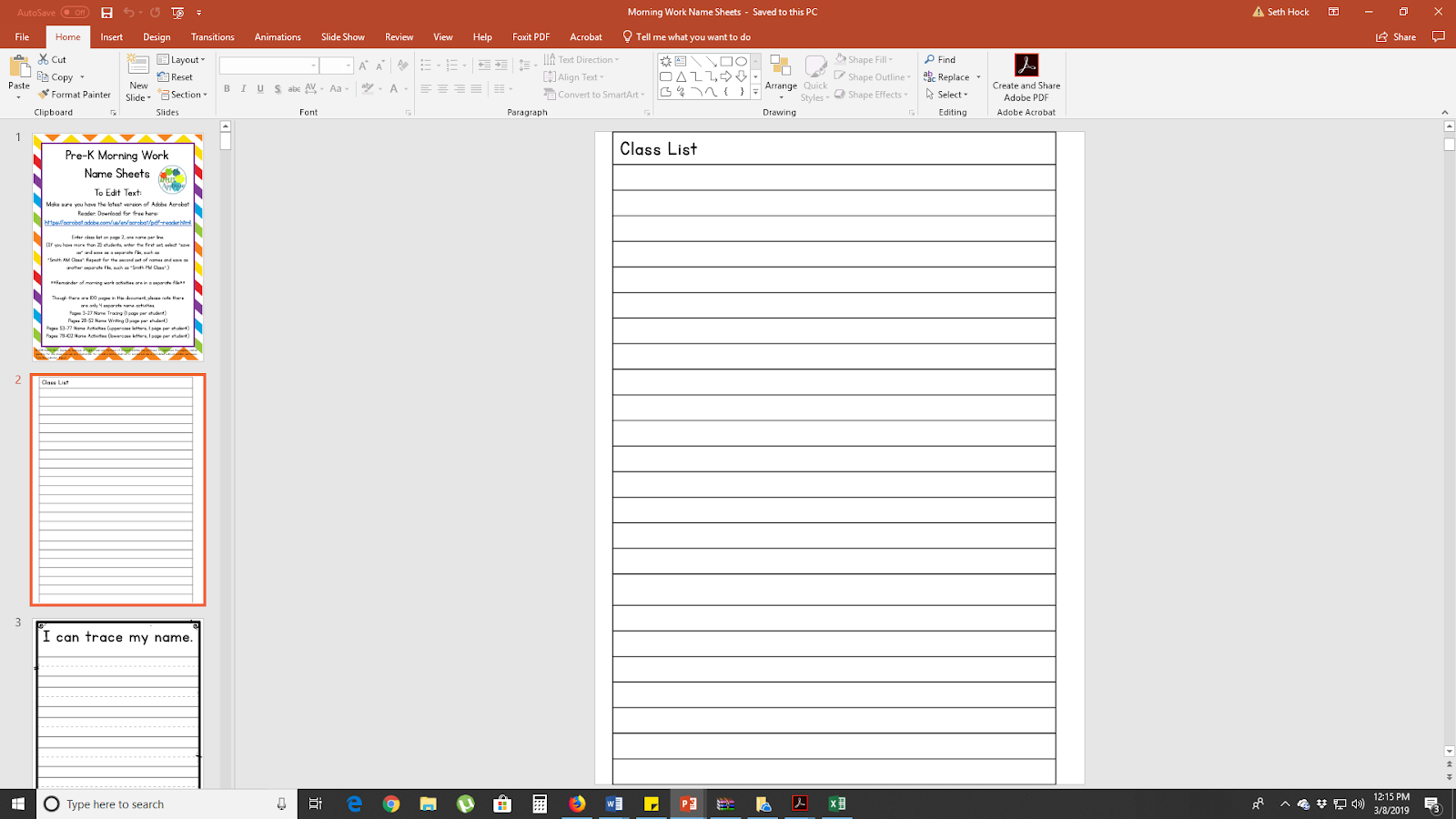Toggle AutoSave switch

click(x=75, y=12)
